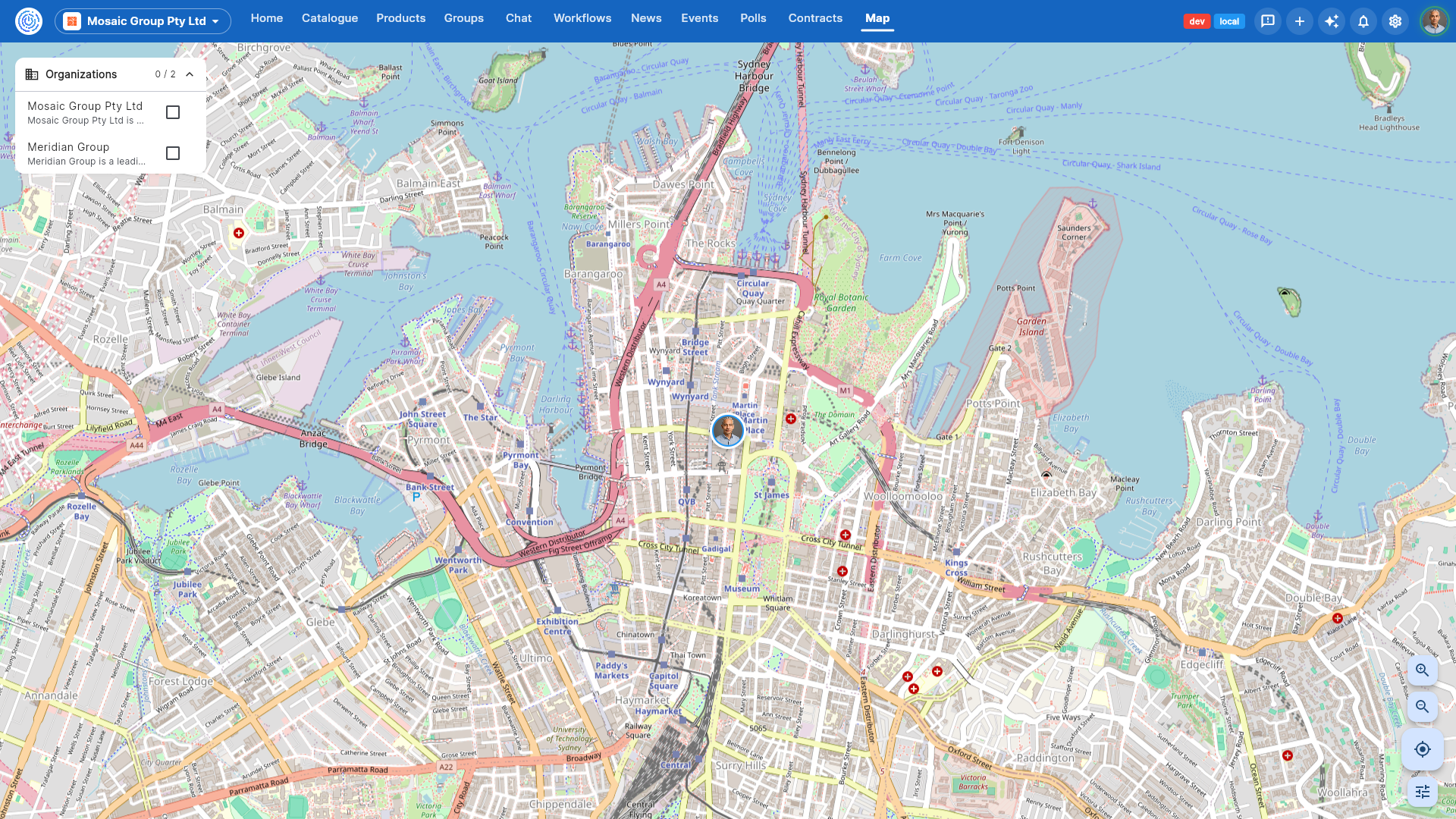
Task: Select the active Map tab
Action: (x=877, y=18)
